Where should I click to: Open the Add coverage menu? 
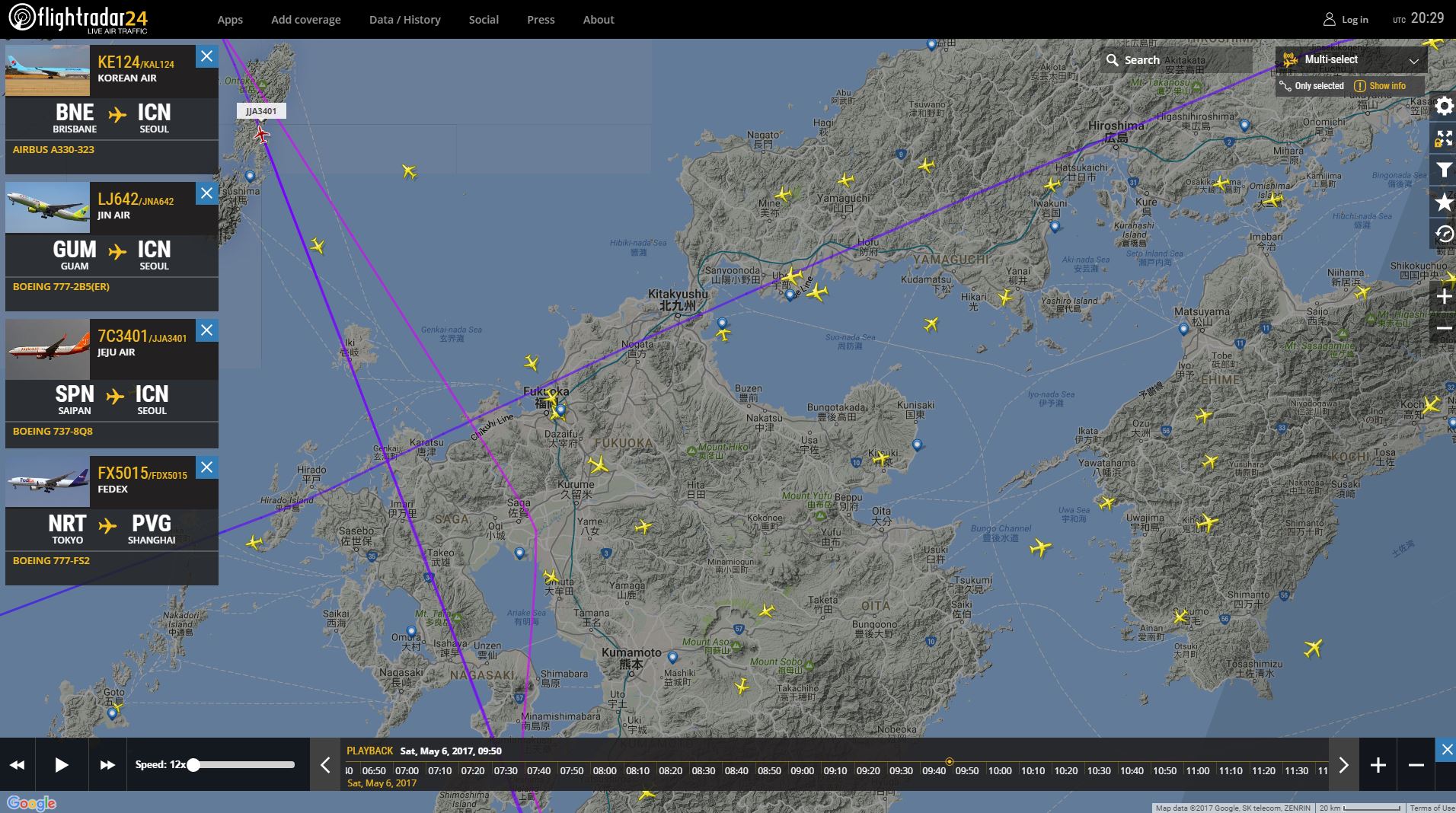(305, 20)
